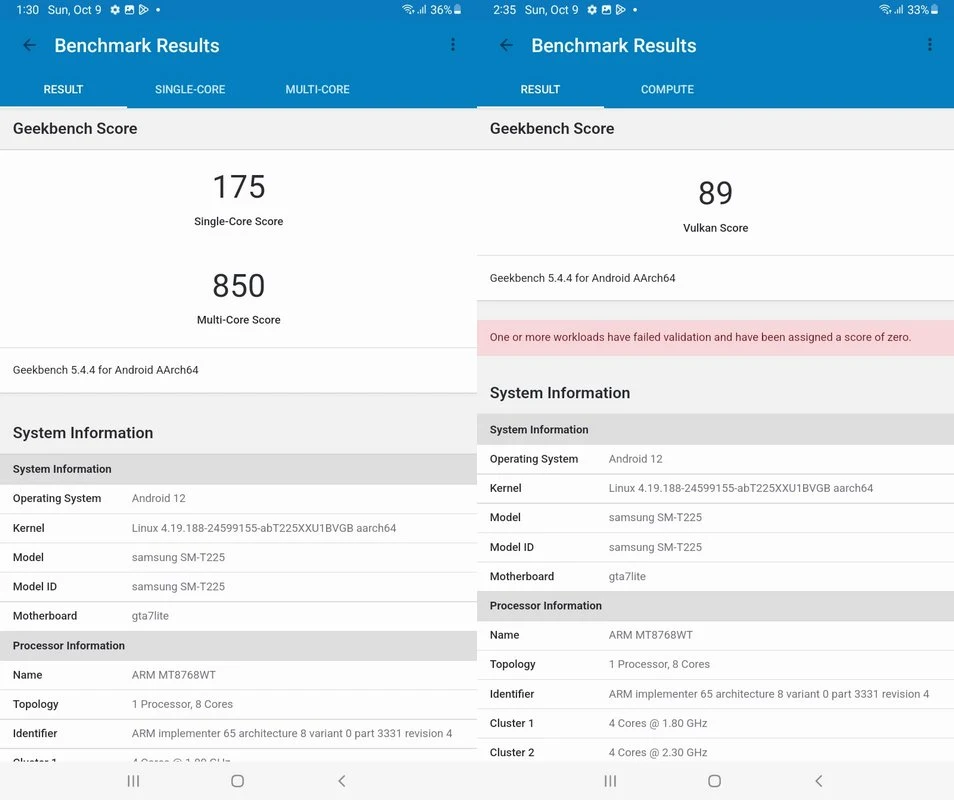
Task: Tap gta7lite motherboard value on right
Action: (627, 576)
